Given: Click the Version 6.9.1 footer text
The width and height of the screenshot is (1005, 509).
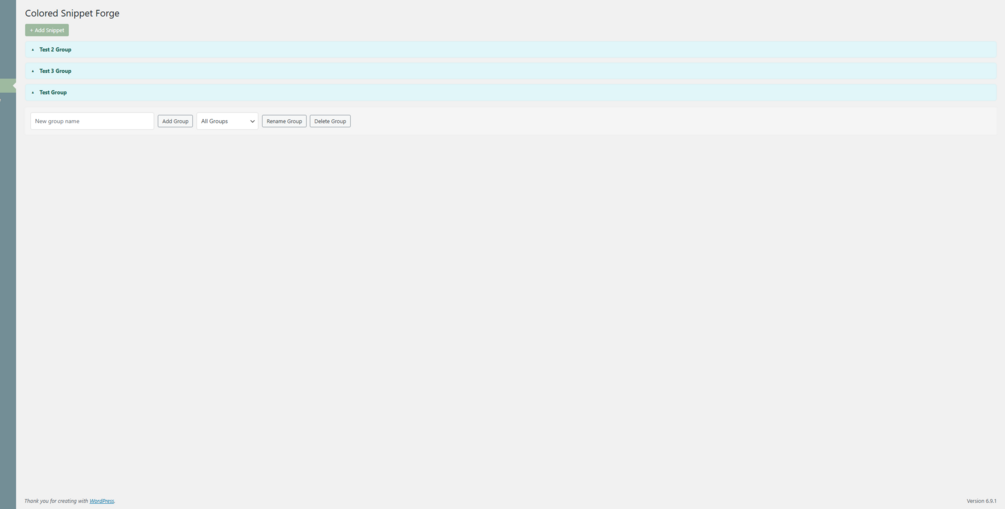Looking at the screenshot, I should [x=981, y=501].
